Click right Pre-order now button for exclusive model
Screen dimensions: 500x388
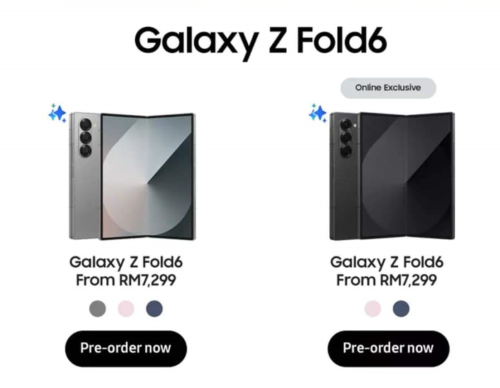388,349
